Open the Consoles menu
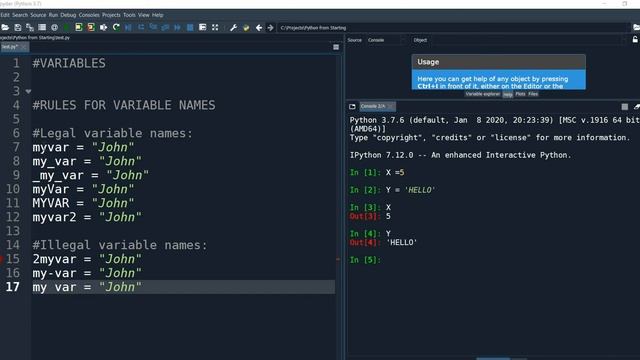The width and height of the screenshot is (640, 360). coord(89,15)
